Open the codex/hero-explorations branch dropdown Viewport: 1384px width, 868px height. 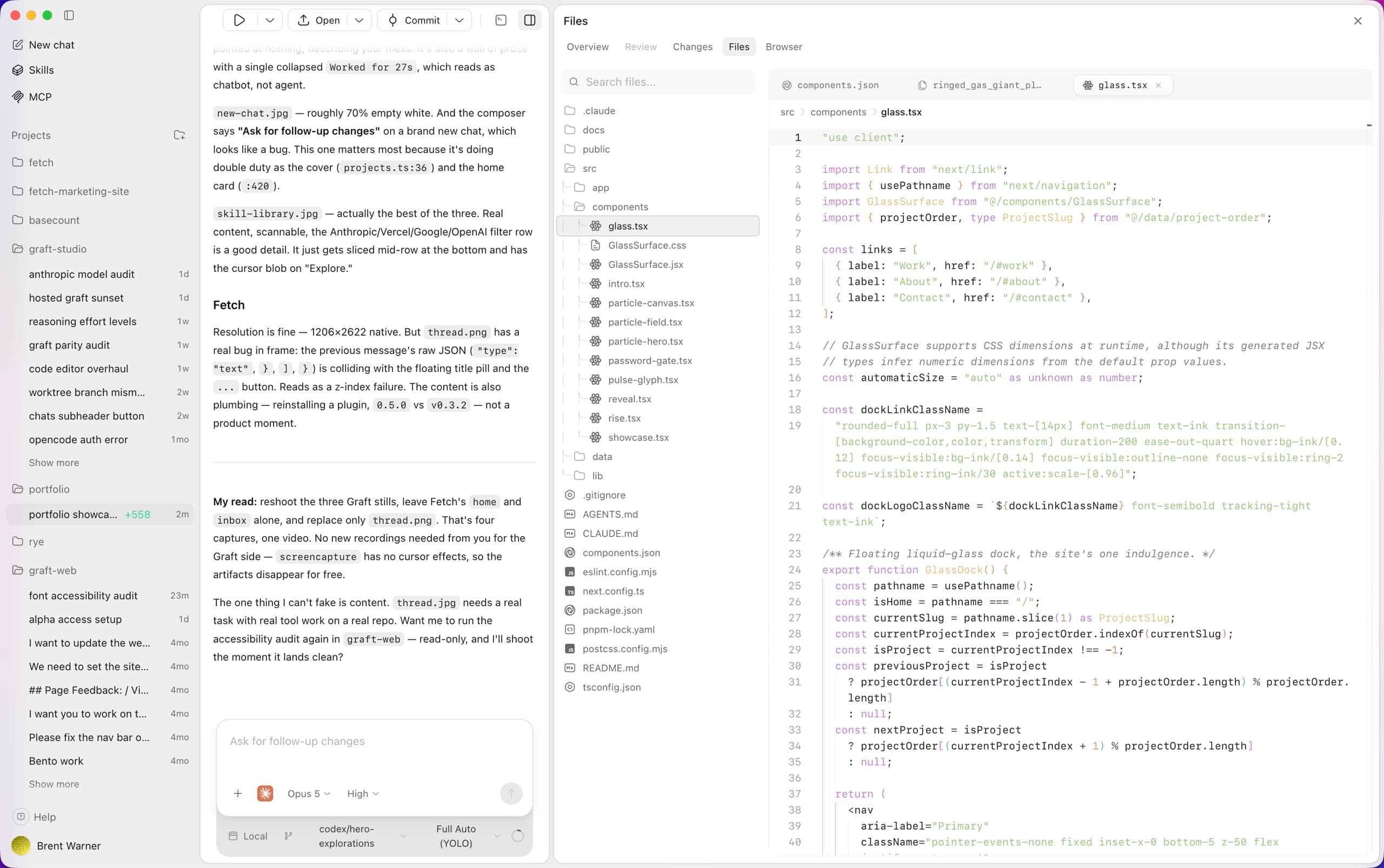click(x=347, y=837)
